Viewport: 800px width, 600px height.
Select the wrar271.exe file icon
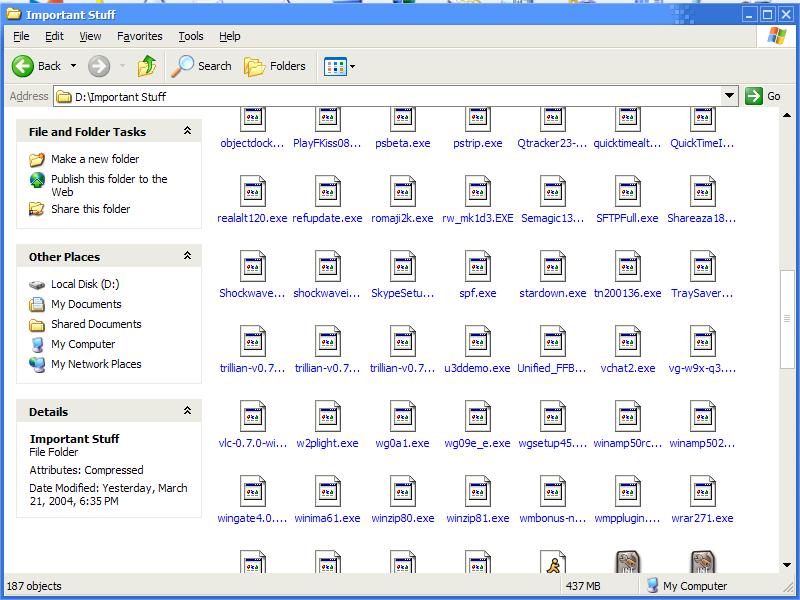tap(703, 491)
